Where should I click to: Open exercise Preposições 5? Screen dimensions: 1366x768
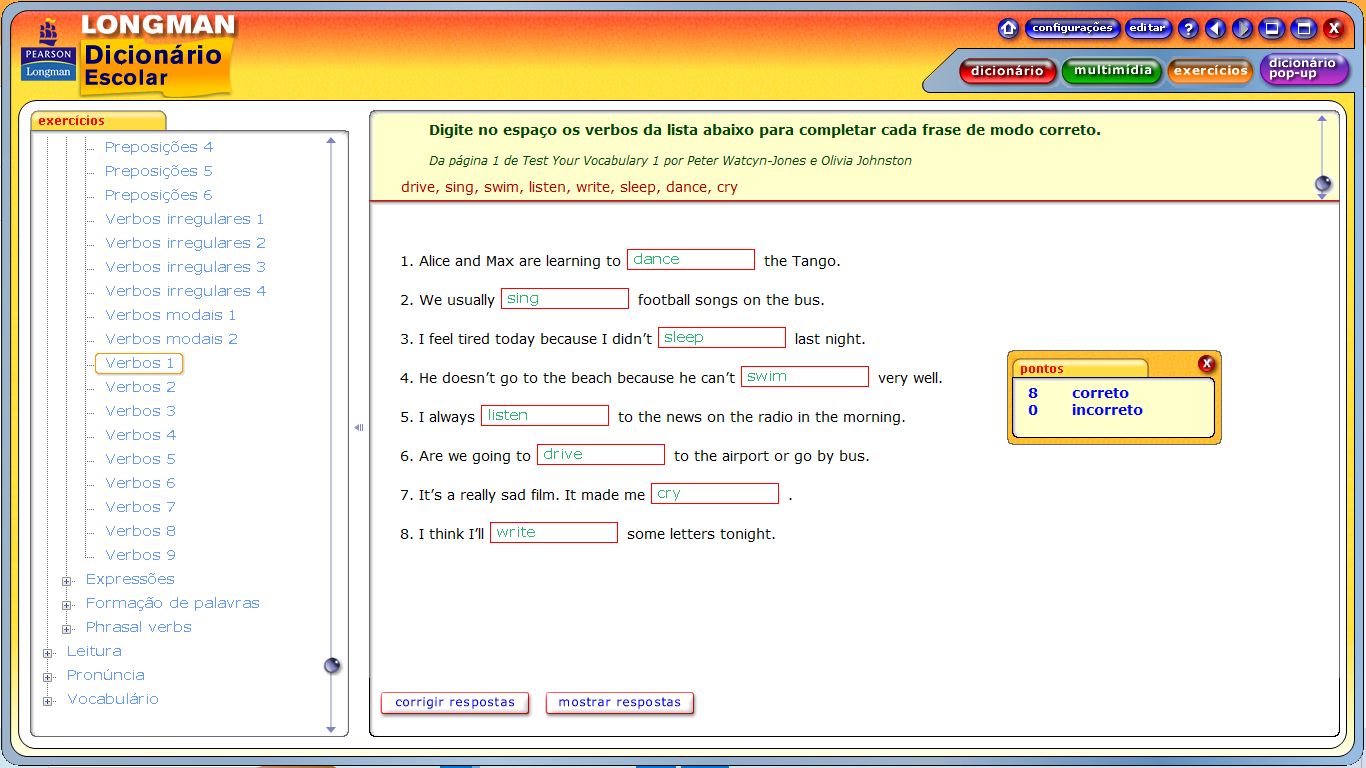(x=159, y=171)
